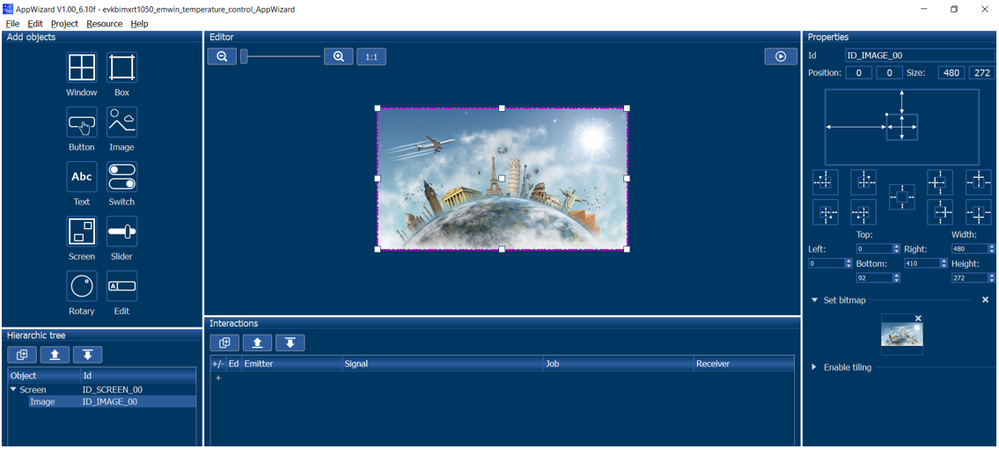999x450 pixels.
Task: Add a Slider object
Action: (122, 231)
